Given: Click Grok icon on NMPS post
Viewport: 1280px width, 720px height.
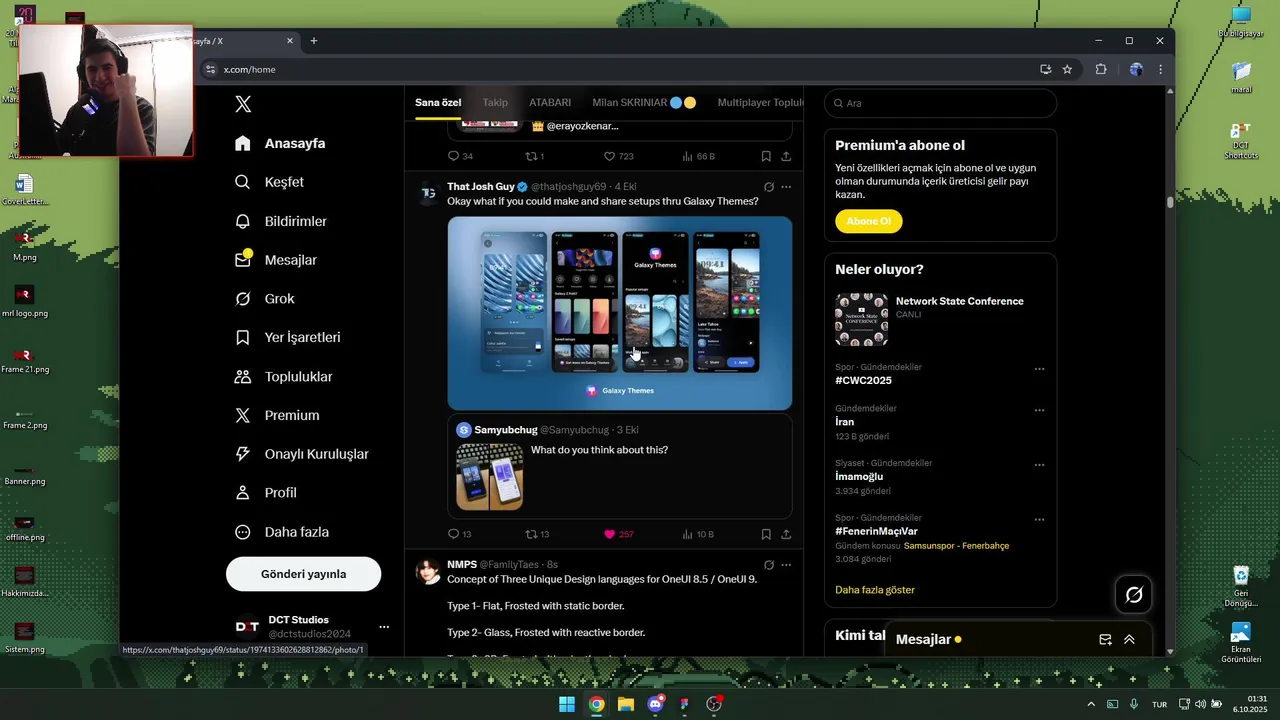Looking at the screenshot, I should 768,565.
